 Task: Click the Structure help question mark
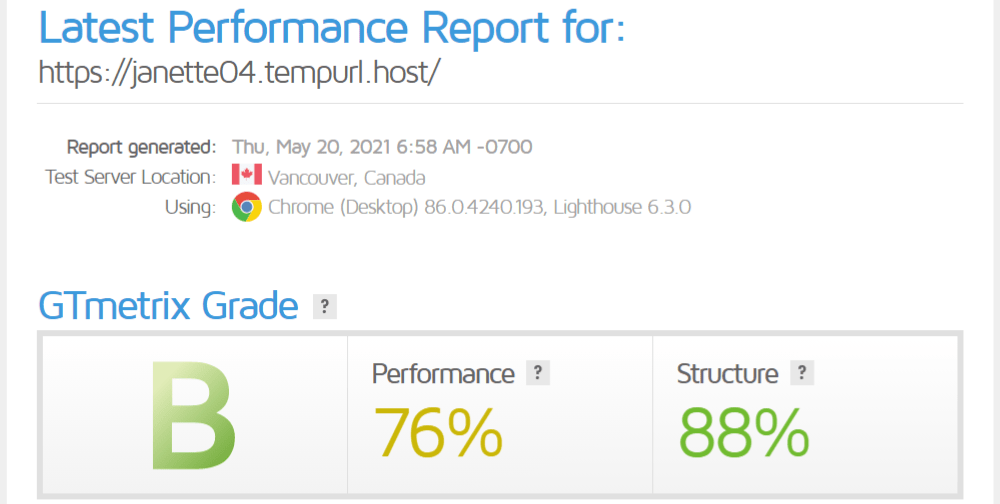pos(801,373)
